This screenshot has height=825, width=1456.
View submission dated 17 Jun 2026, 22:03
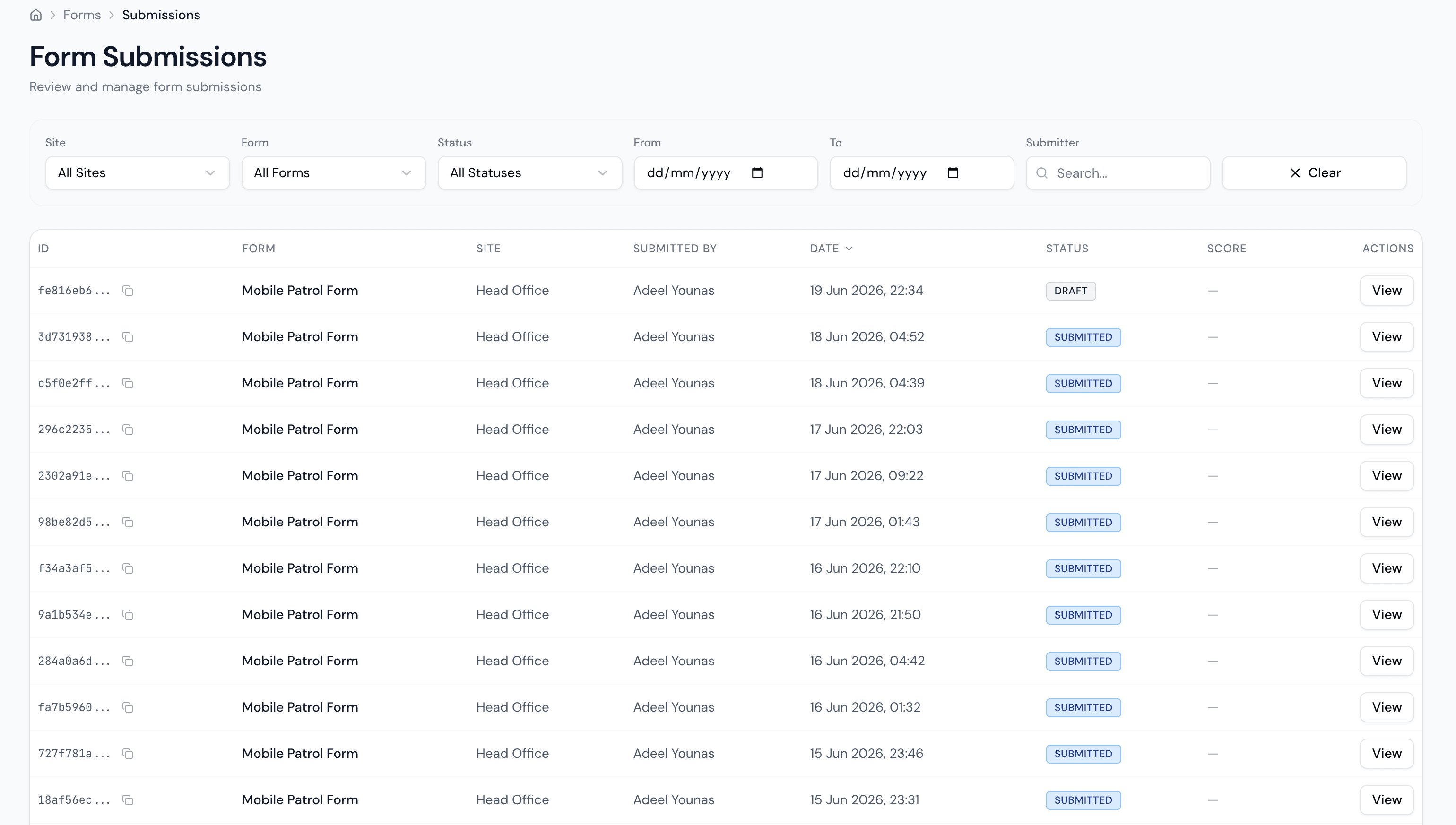(1387, 430)
